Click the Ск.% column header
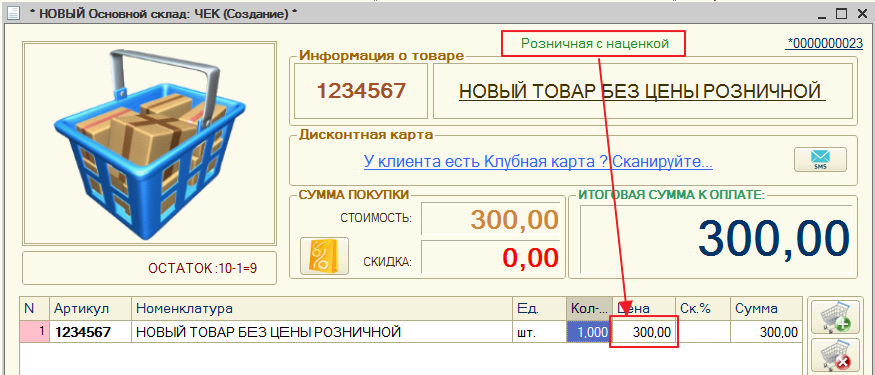 (x=703, y=309)
